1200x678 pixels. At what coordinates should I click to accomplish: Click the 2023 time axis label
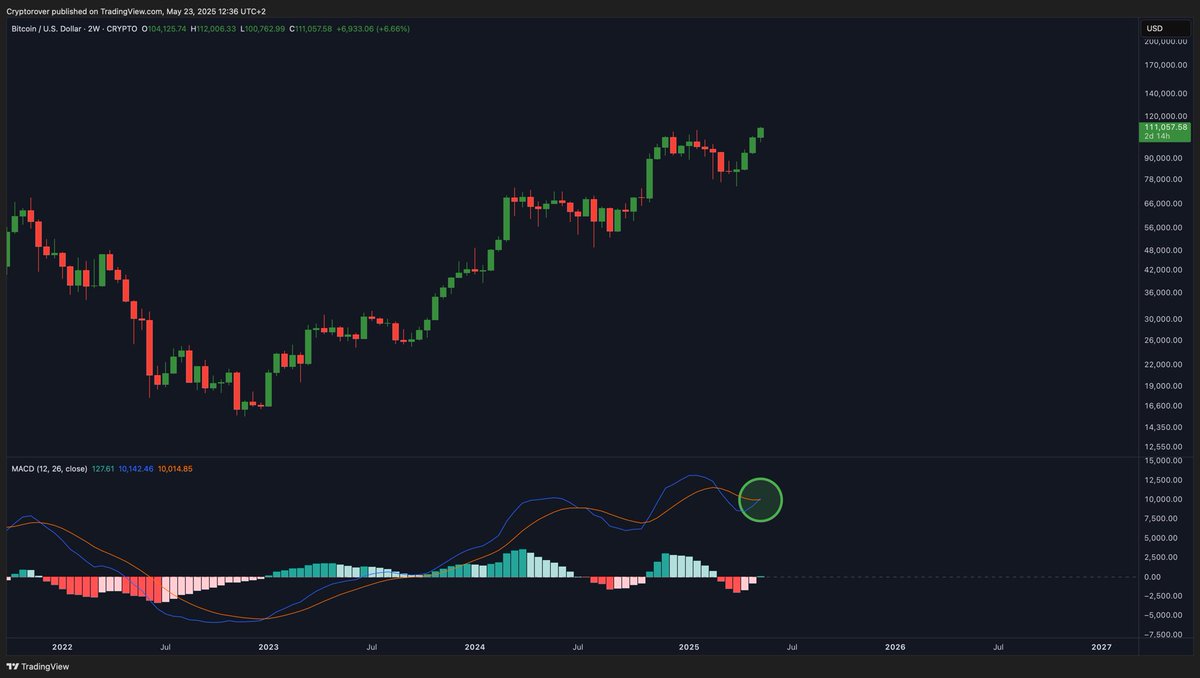268,648
